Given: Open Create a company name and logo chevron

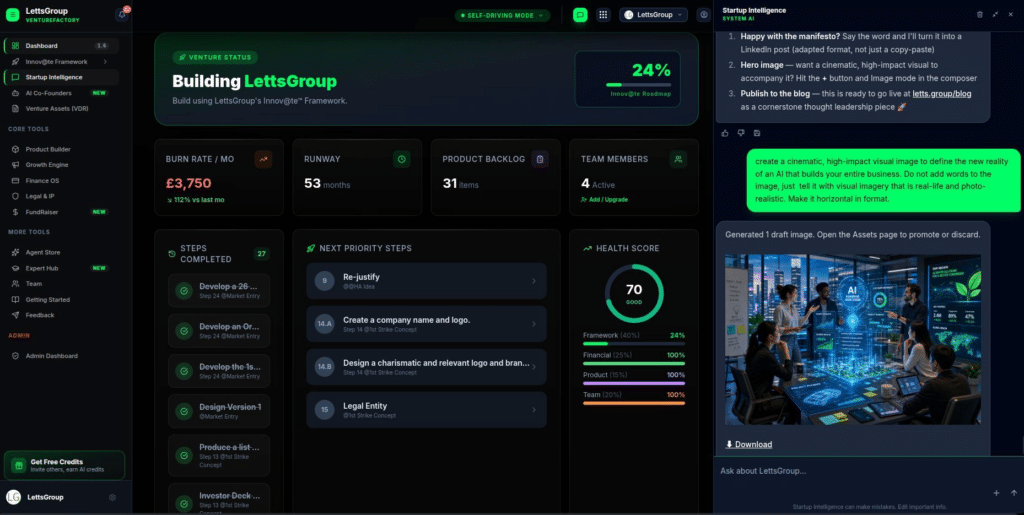Looking at the screenshot, I should pos(534,324).
